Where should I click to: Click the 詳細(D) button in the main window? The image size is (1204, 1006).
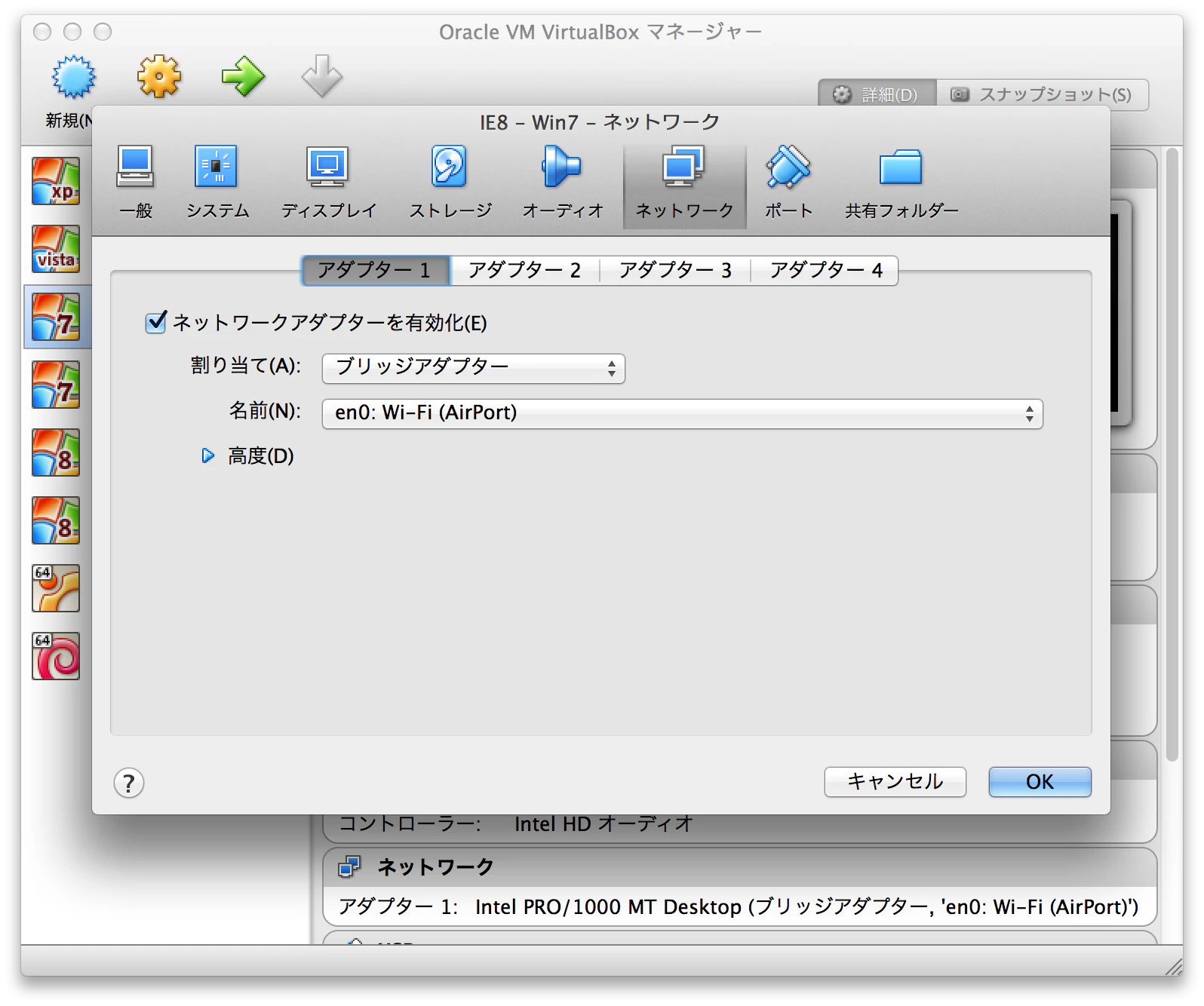click(877, 95)
